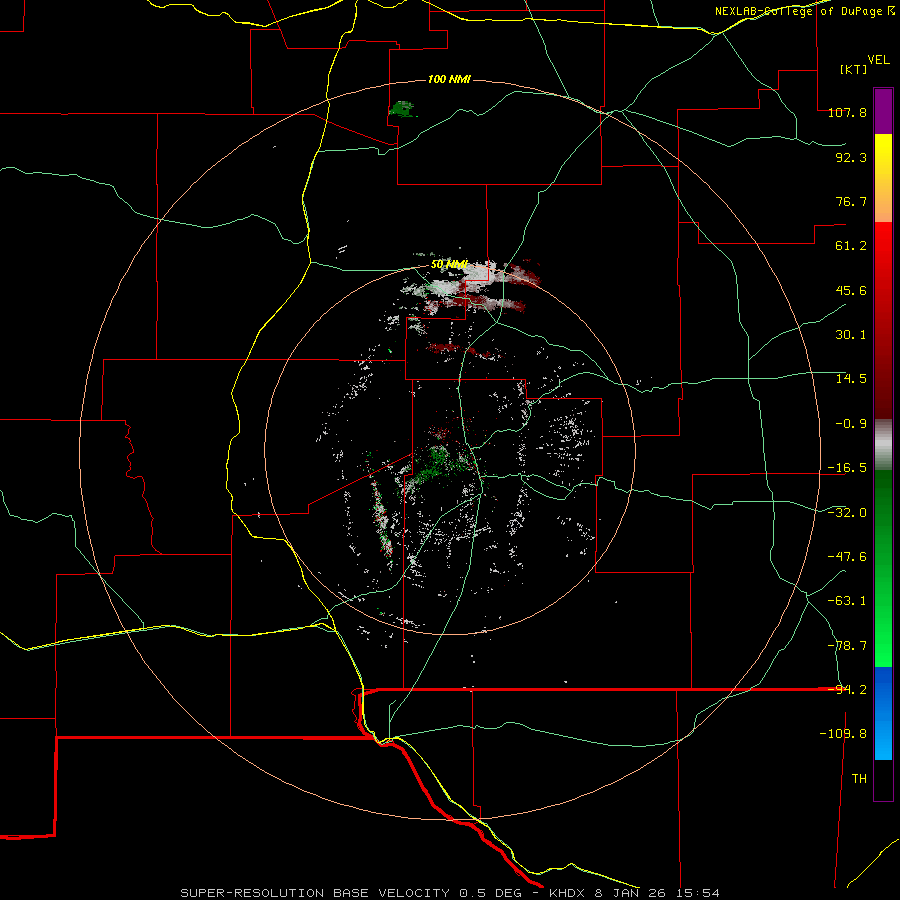Click the 100 NMI range ring label
900x900 pixels.
[449, 79]
